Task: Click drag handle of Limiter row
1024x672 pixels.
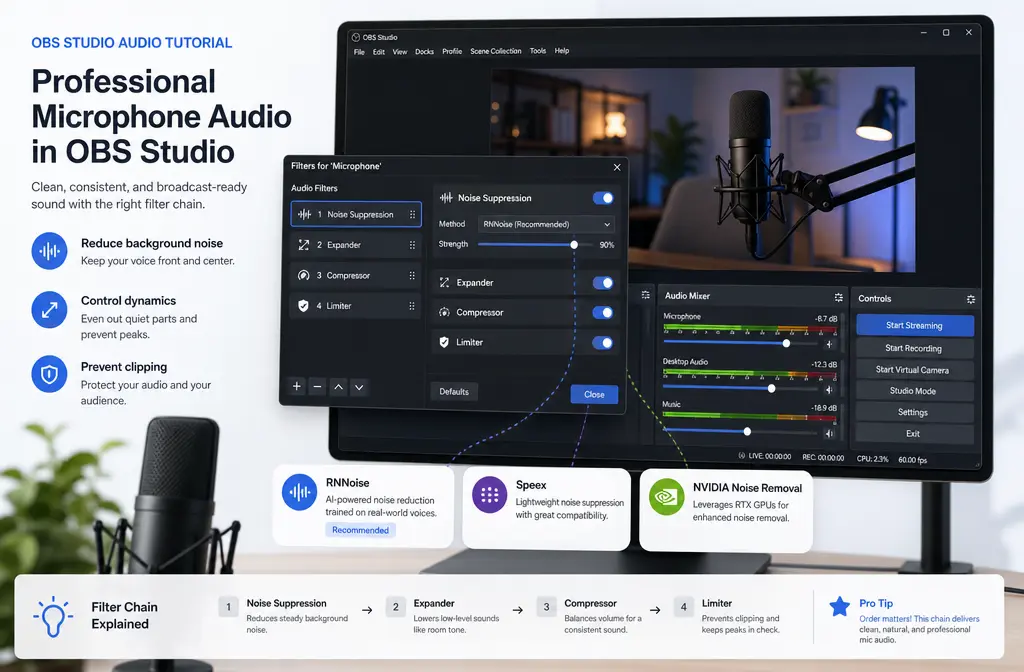Action: tap(412, 306)
